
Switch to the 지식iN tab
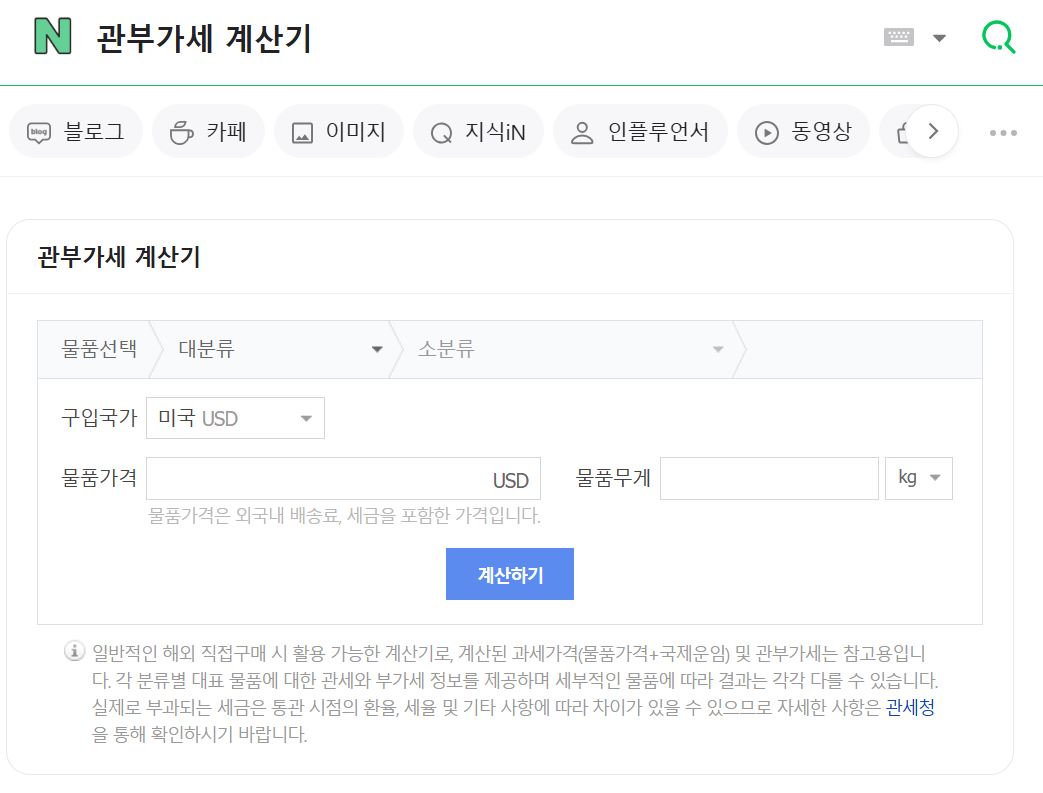point(478,131)
